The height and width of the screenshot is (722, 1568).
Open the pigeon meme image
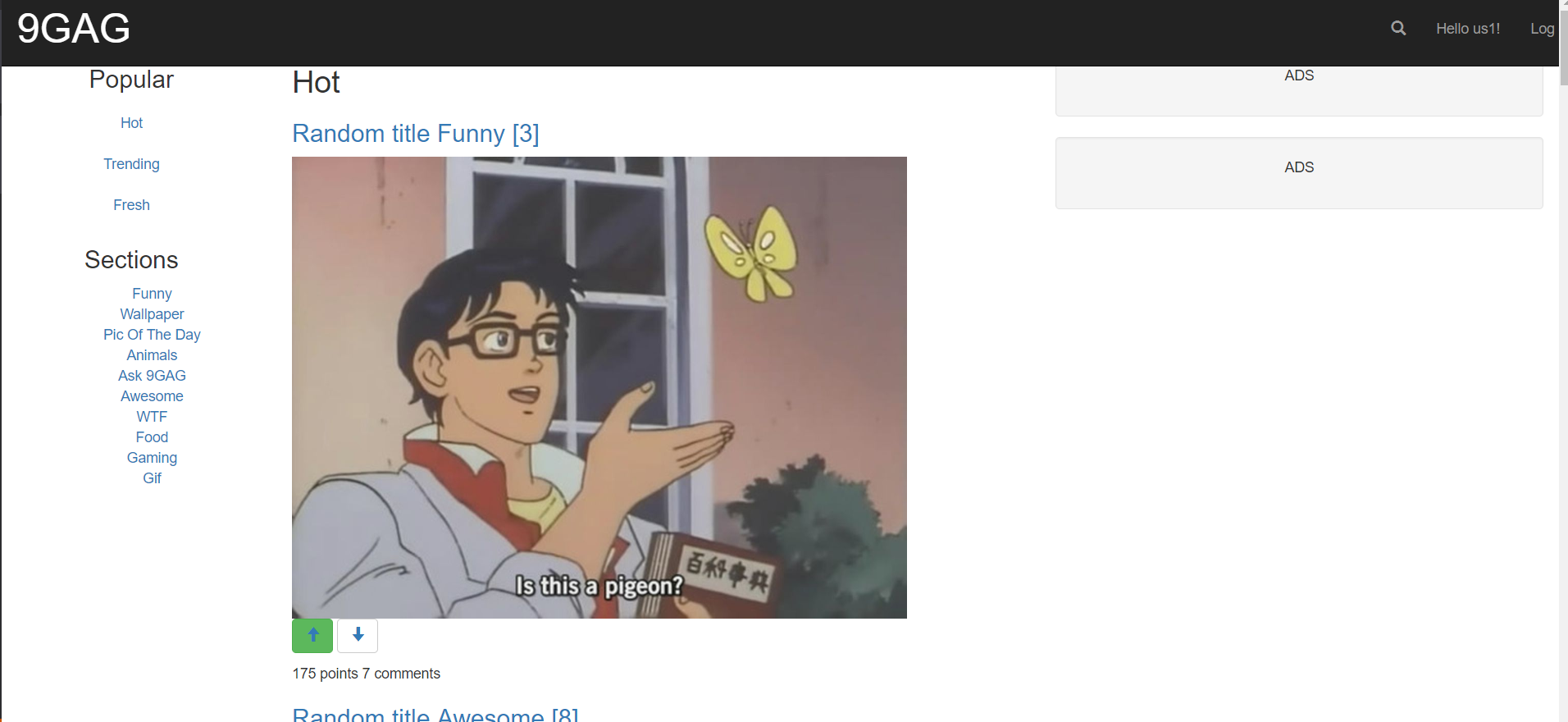(x=599, y=387)
